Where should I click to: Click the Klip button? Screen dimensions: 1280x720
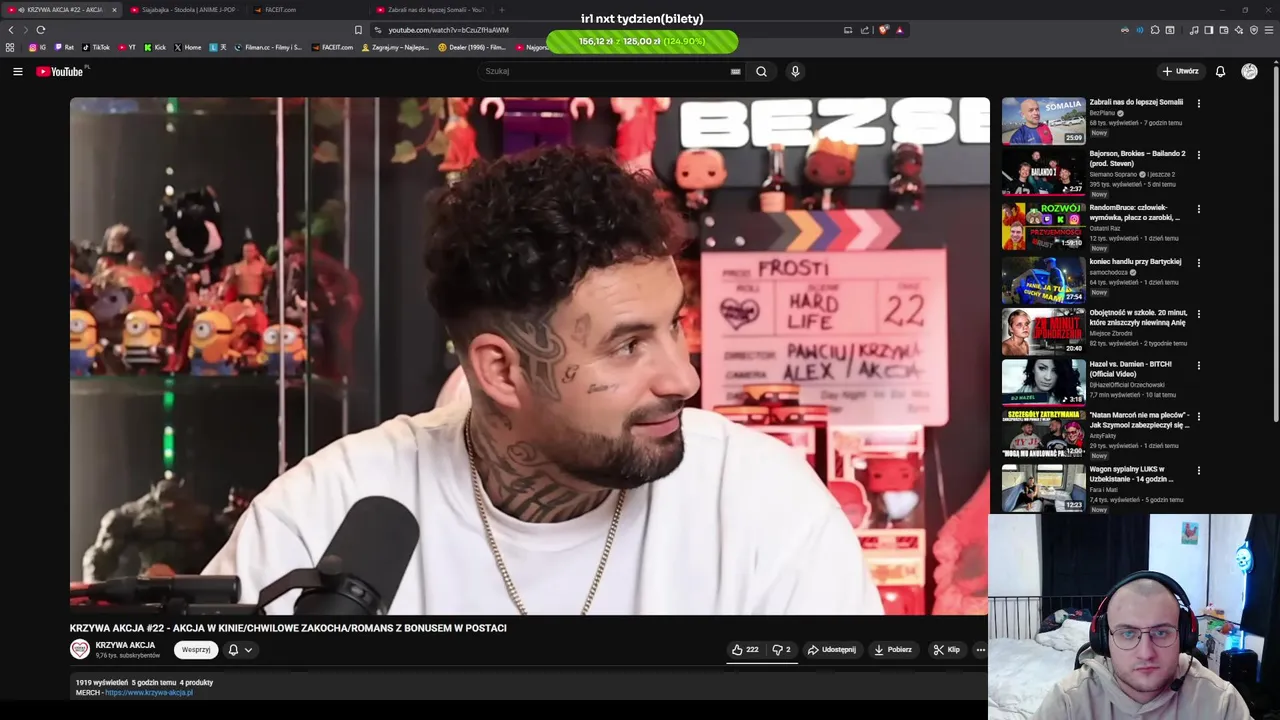coord(946,650)
